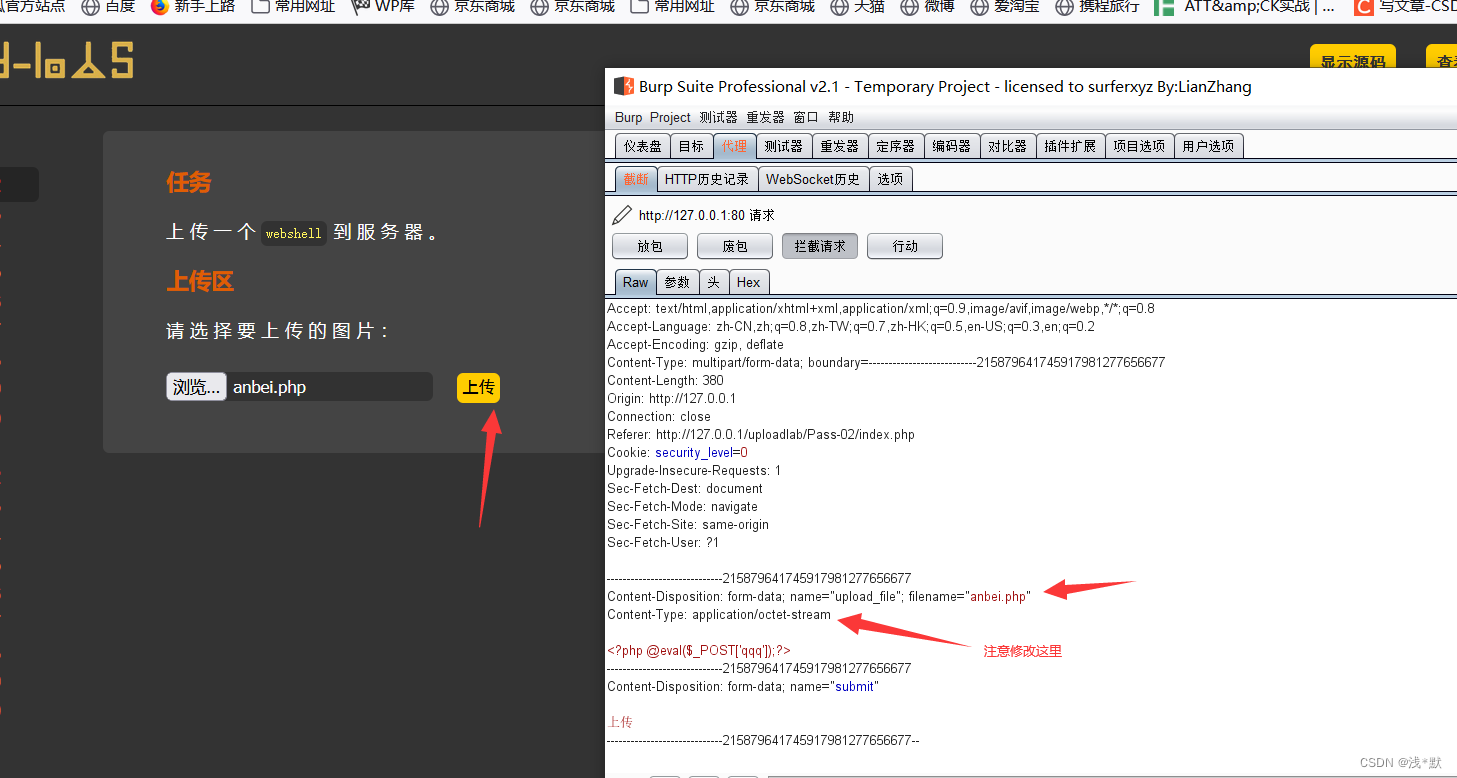
Task: Open the 爱淘宝 bookmark
Action: [1004, 7]
